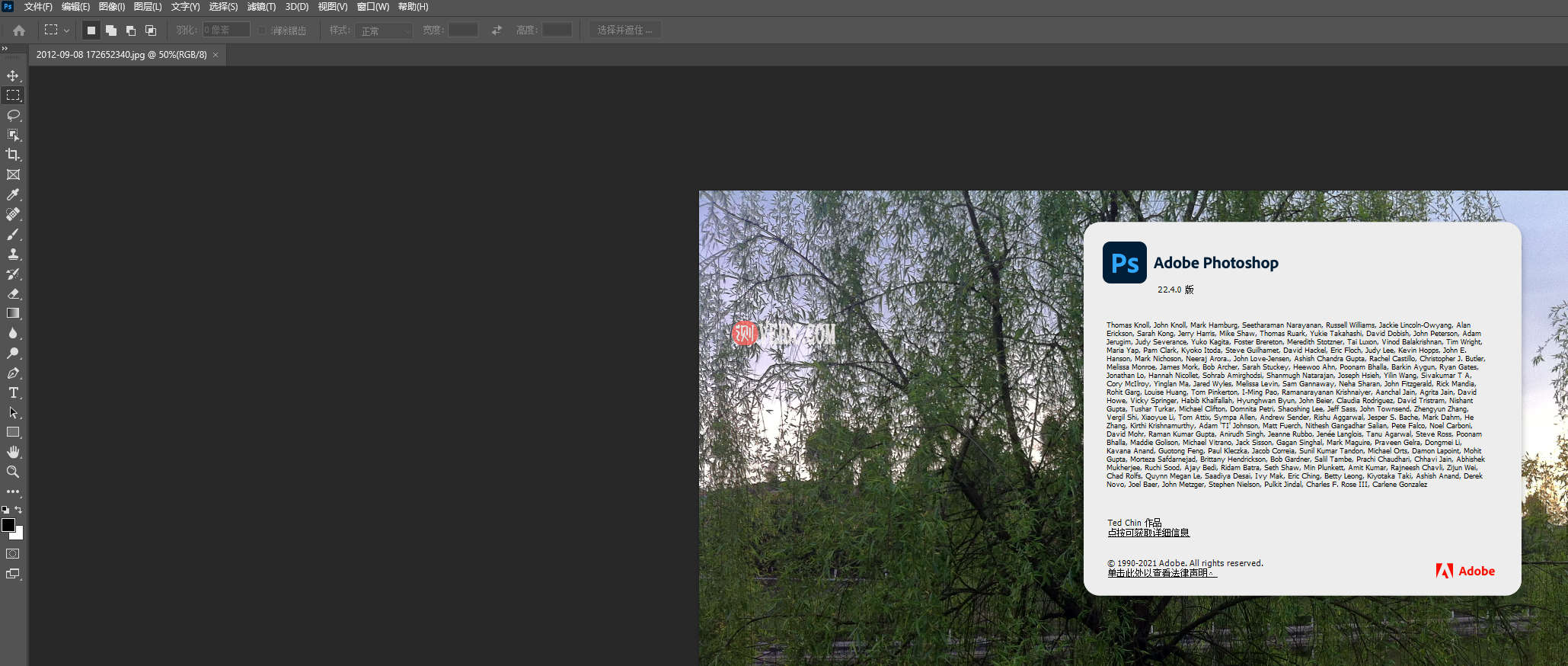Select the Pen tool
The width and height of the screenshot is (1568, 666).
pyautogui.click(x=13, y=373)
